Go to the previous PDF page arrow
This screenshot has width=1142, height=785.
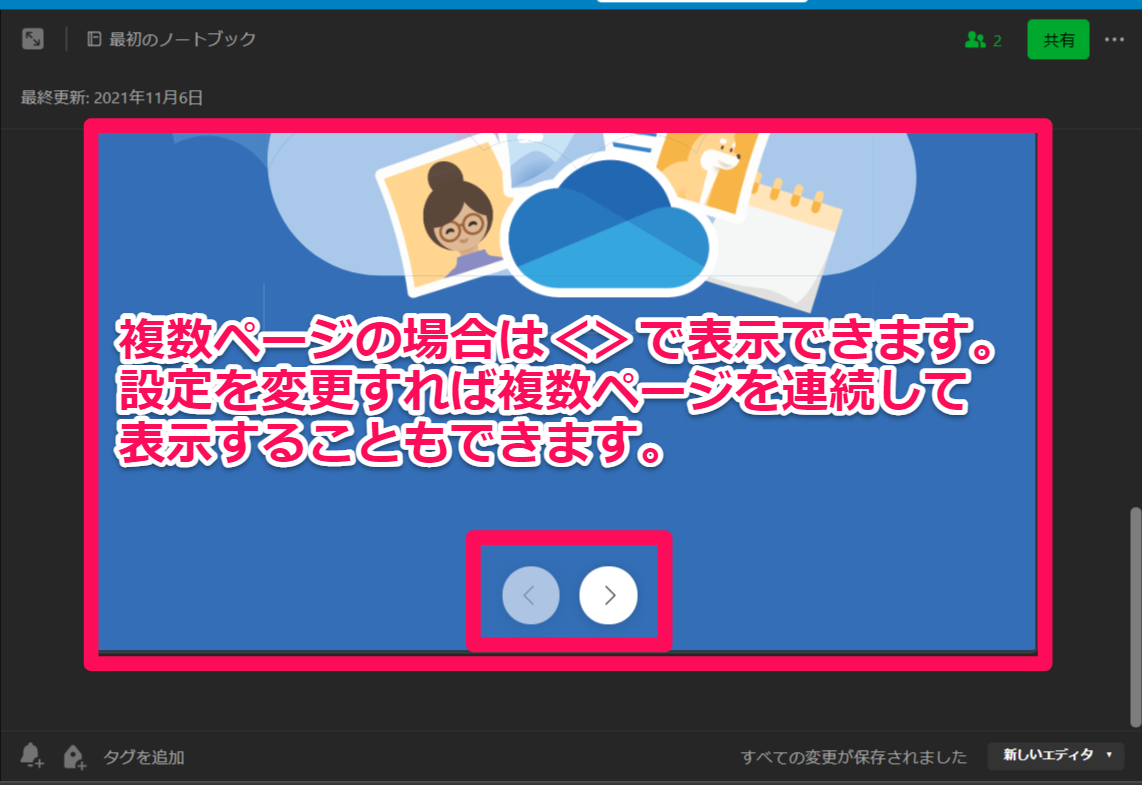[531, 595]
